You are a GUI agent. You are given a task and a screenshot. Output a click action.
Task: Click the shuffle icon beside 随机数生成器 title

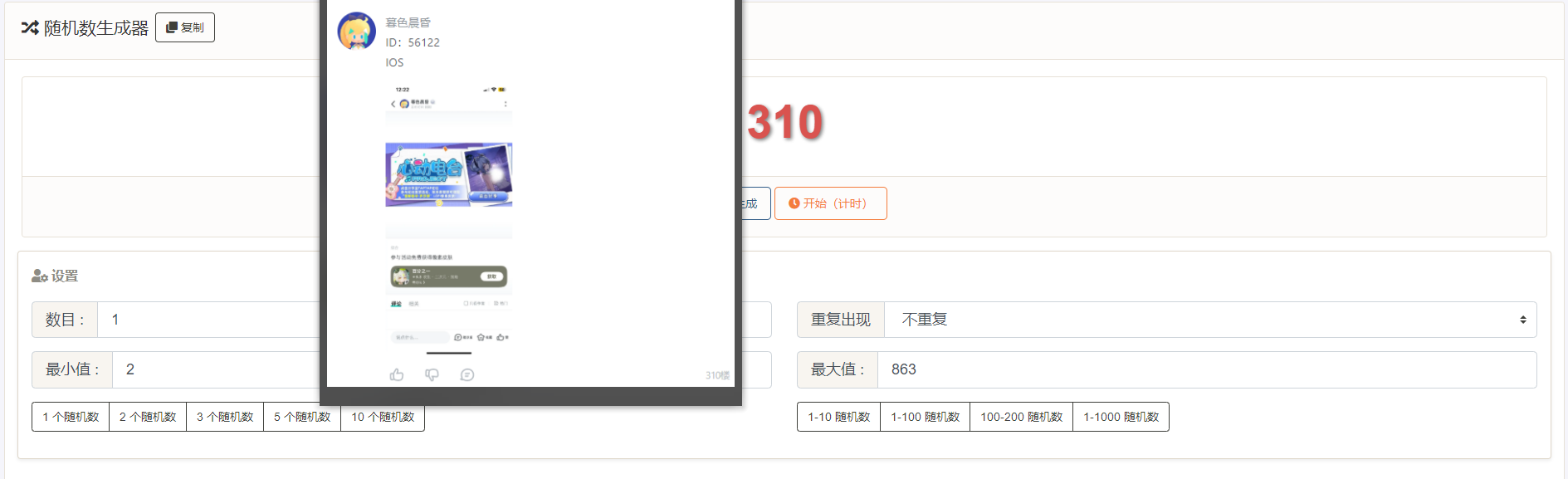coord(30,27)
